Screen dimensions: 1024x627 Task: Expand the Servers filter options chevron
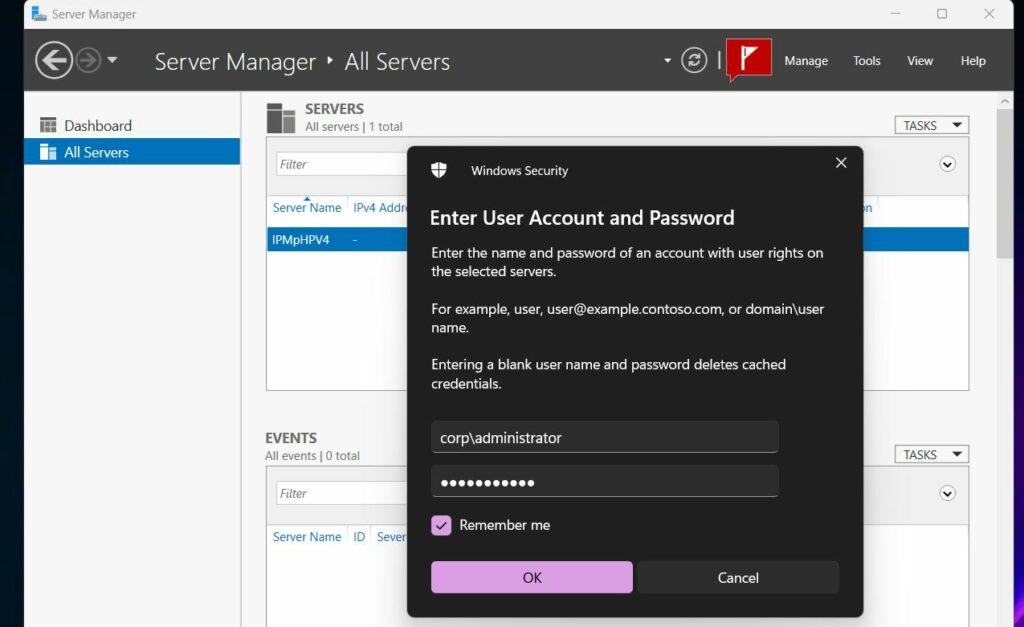point(947,165)
